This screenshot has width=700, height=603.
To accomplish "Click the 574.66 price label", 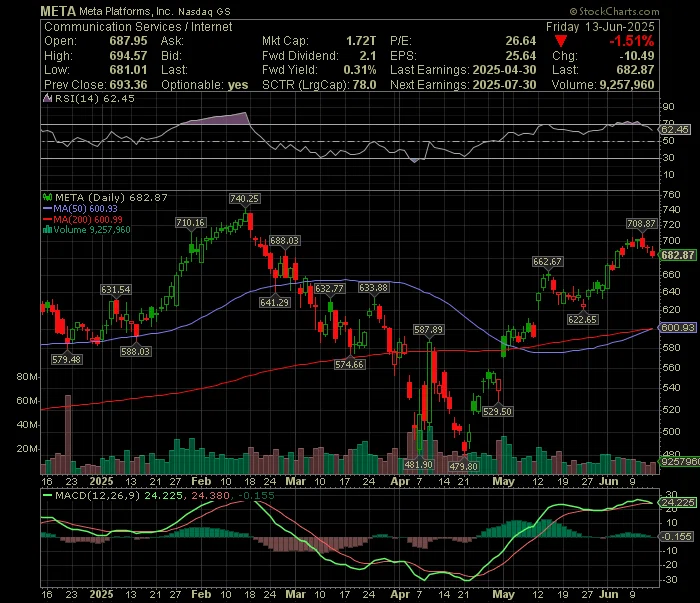I will point(350,365).
